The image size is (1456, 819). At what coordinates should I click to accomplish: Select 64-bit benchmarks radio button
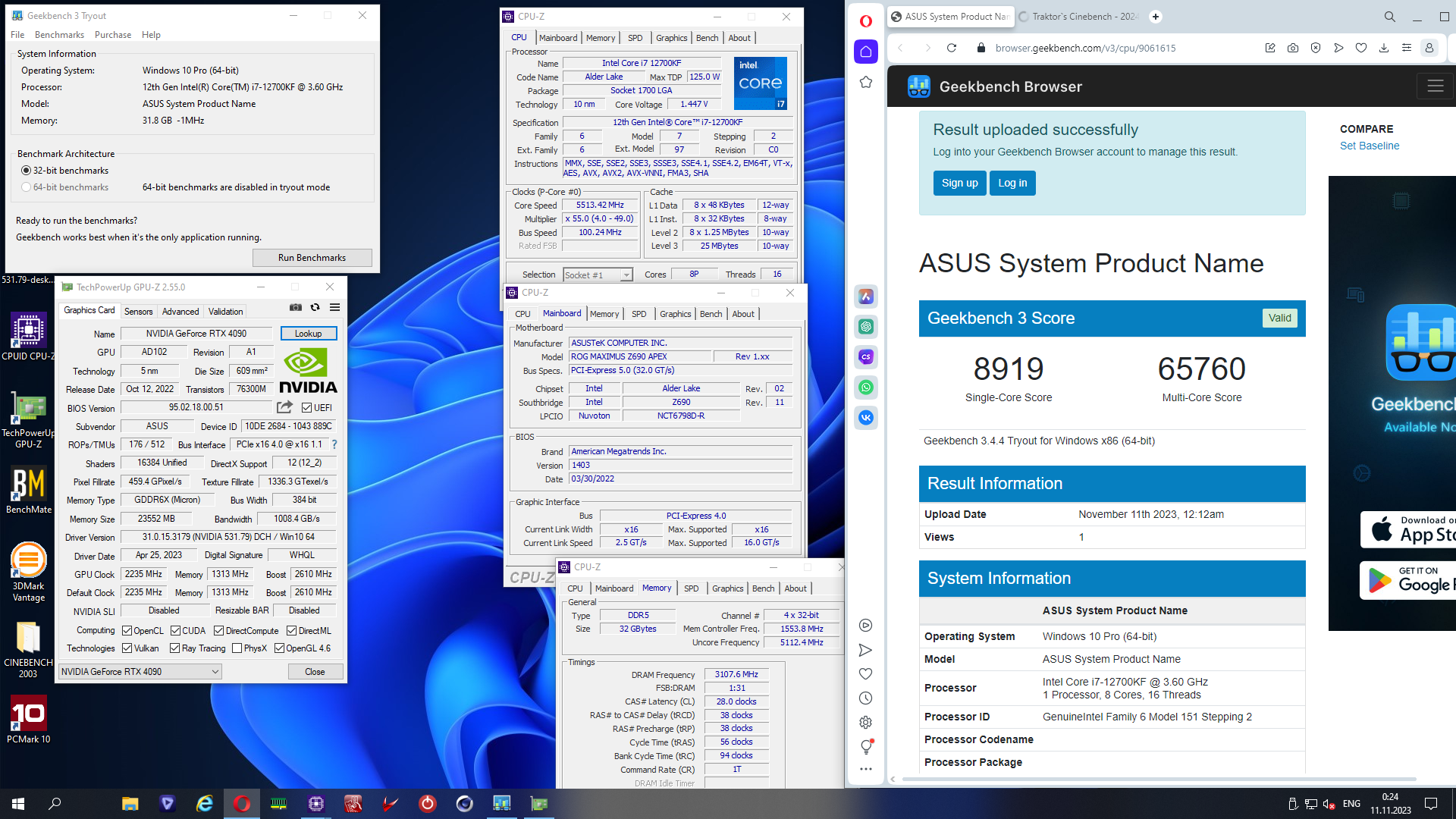(27, 187)
